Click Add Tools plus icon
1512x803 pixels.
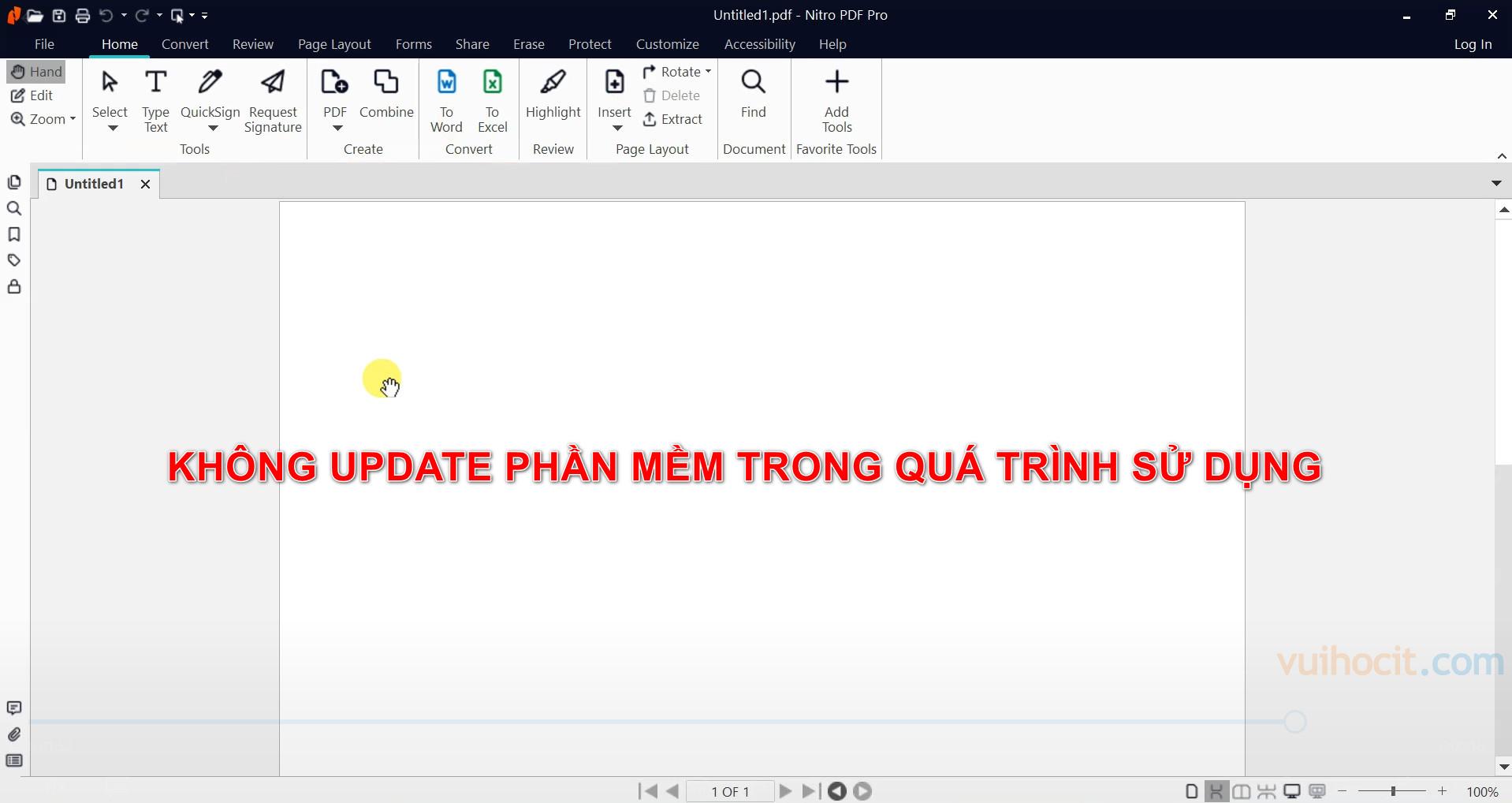coord(836,82)
